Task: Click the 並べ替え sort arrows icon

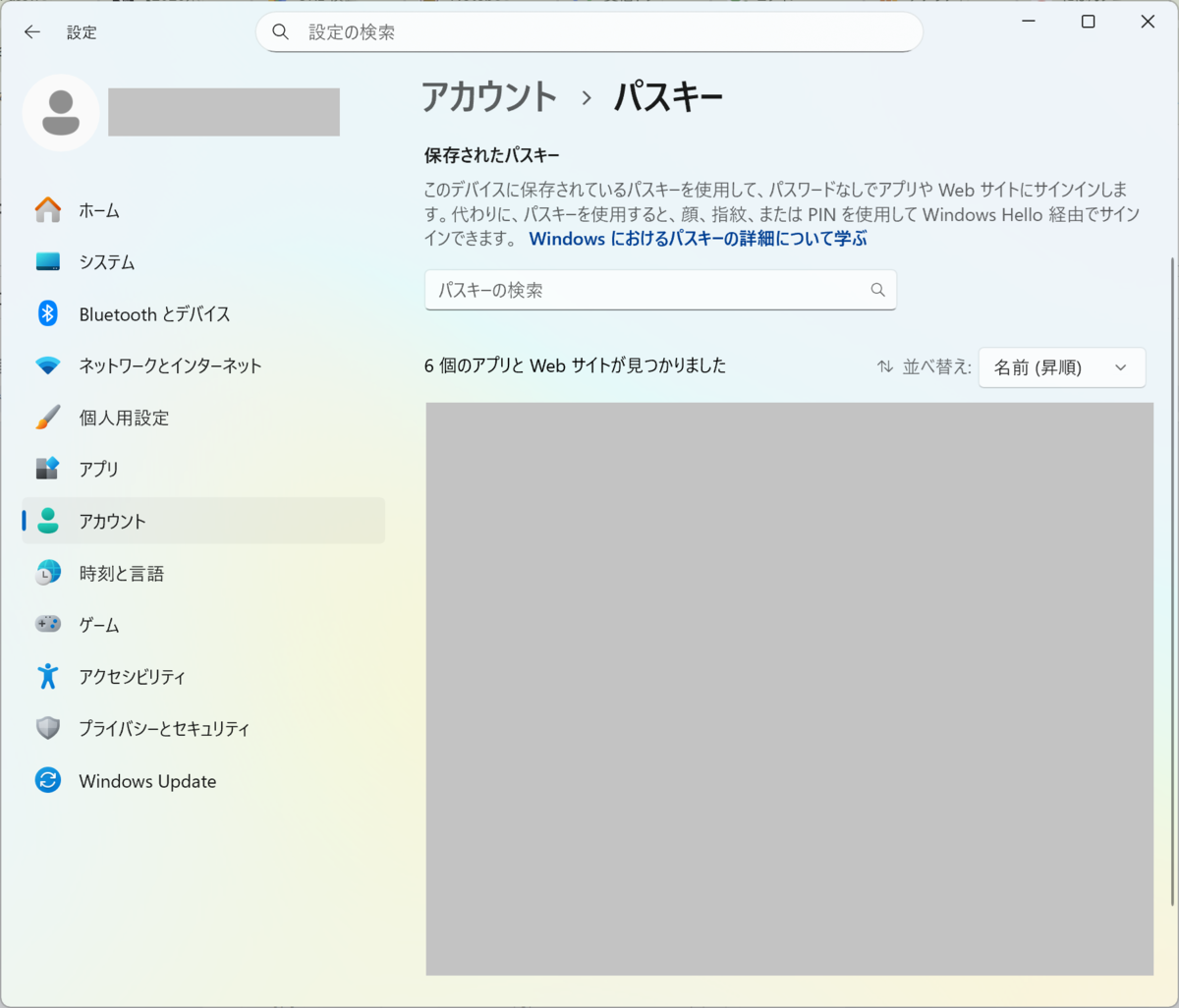Action: click(883, 365)
